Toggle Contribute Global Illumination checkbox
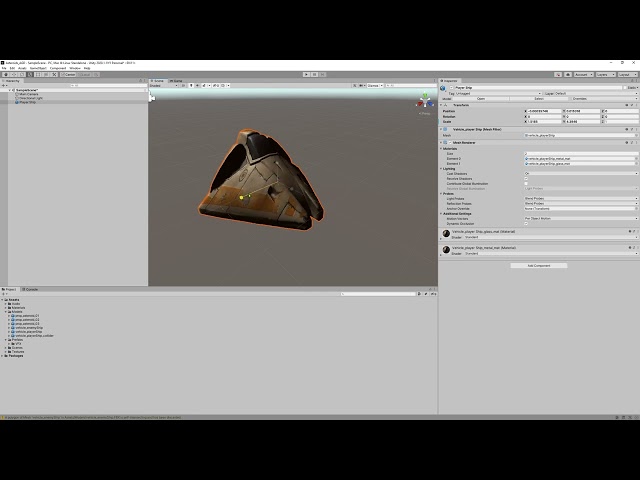 point(526,184)
